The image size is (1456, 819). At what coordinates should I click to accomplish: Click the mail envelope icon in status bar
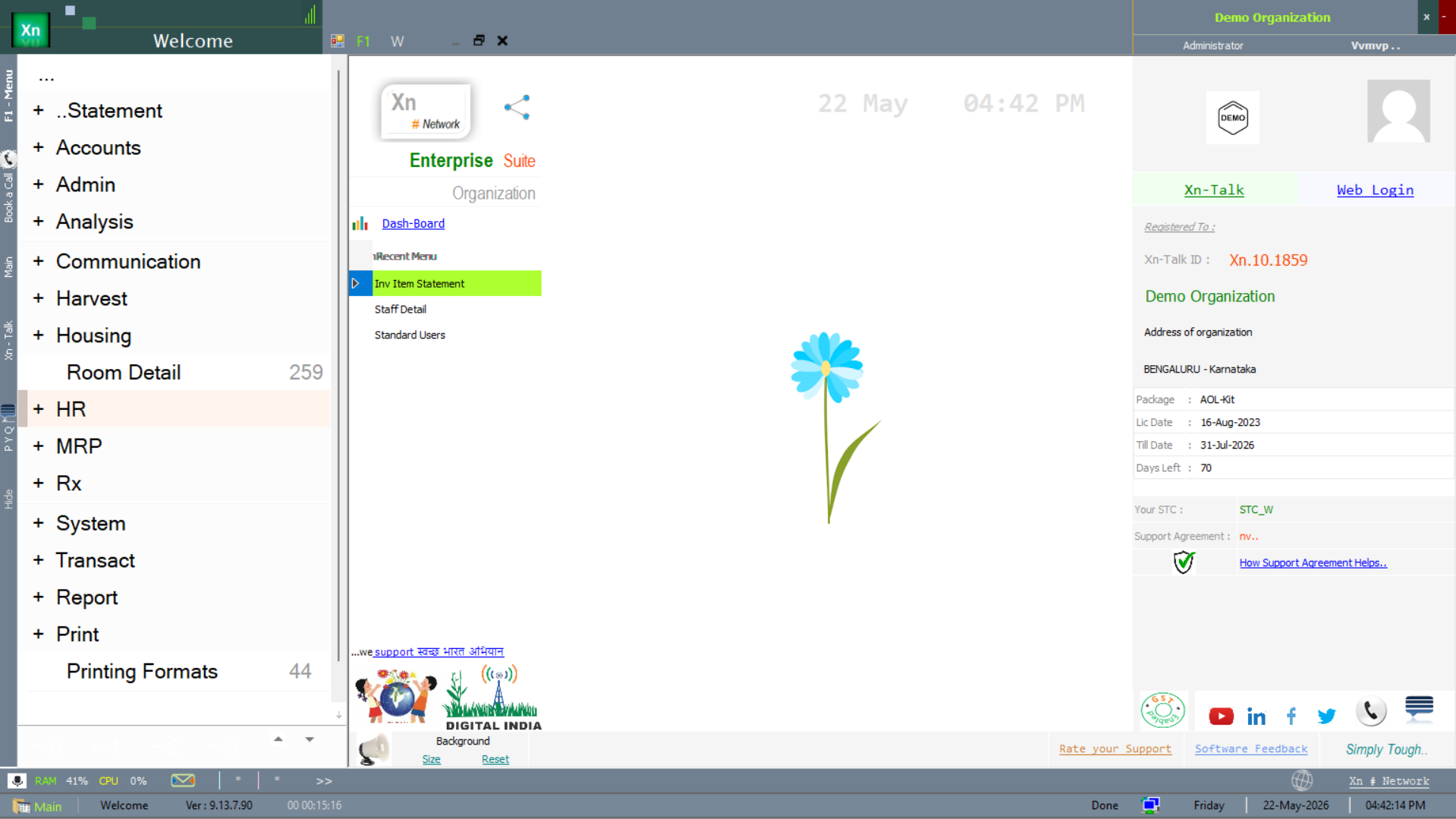tap(183, 780)
